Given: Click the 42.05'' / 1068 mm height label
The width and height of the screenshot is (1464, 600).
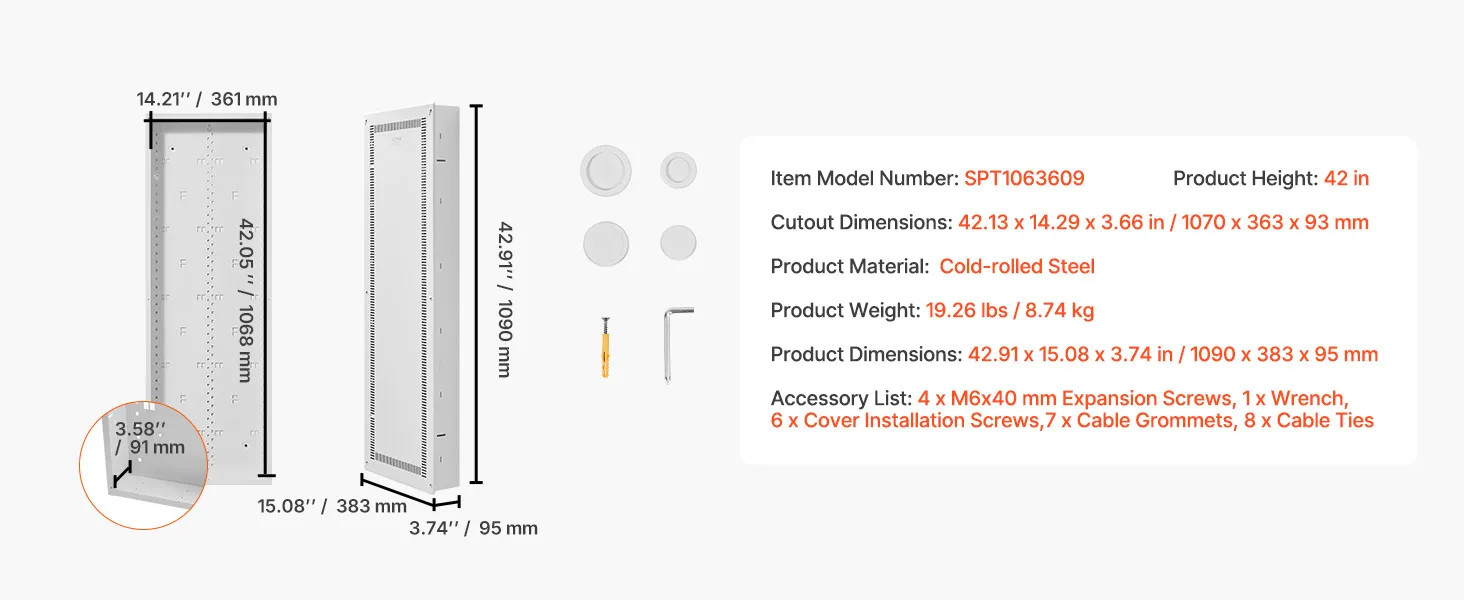Looking at the screenshot, I should [x=246, y=298].
